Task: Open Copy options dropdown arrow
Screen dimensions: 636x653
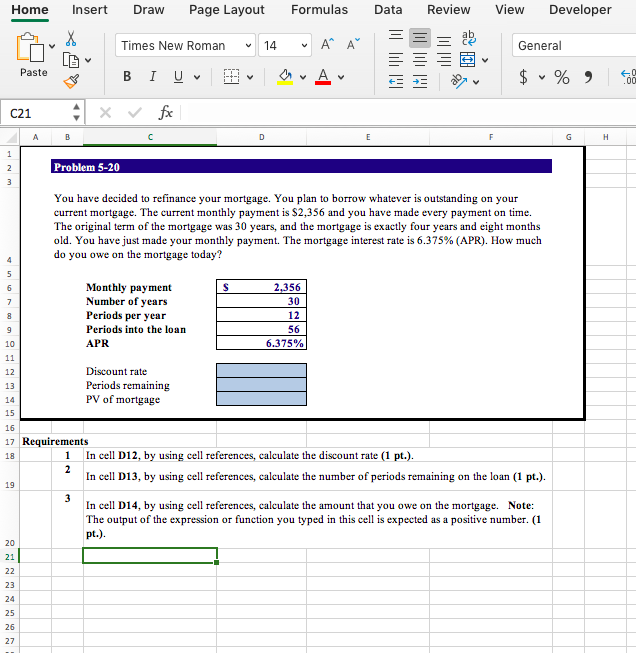Action: point(88,60)
